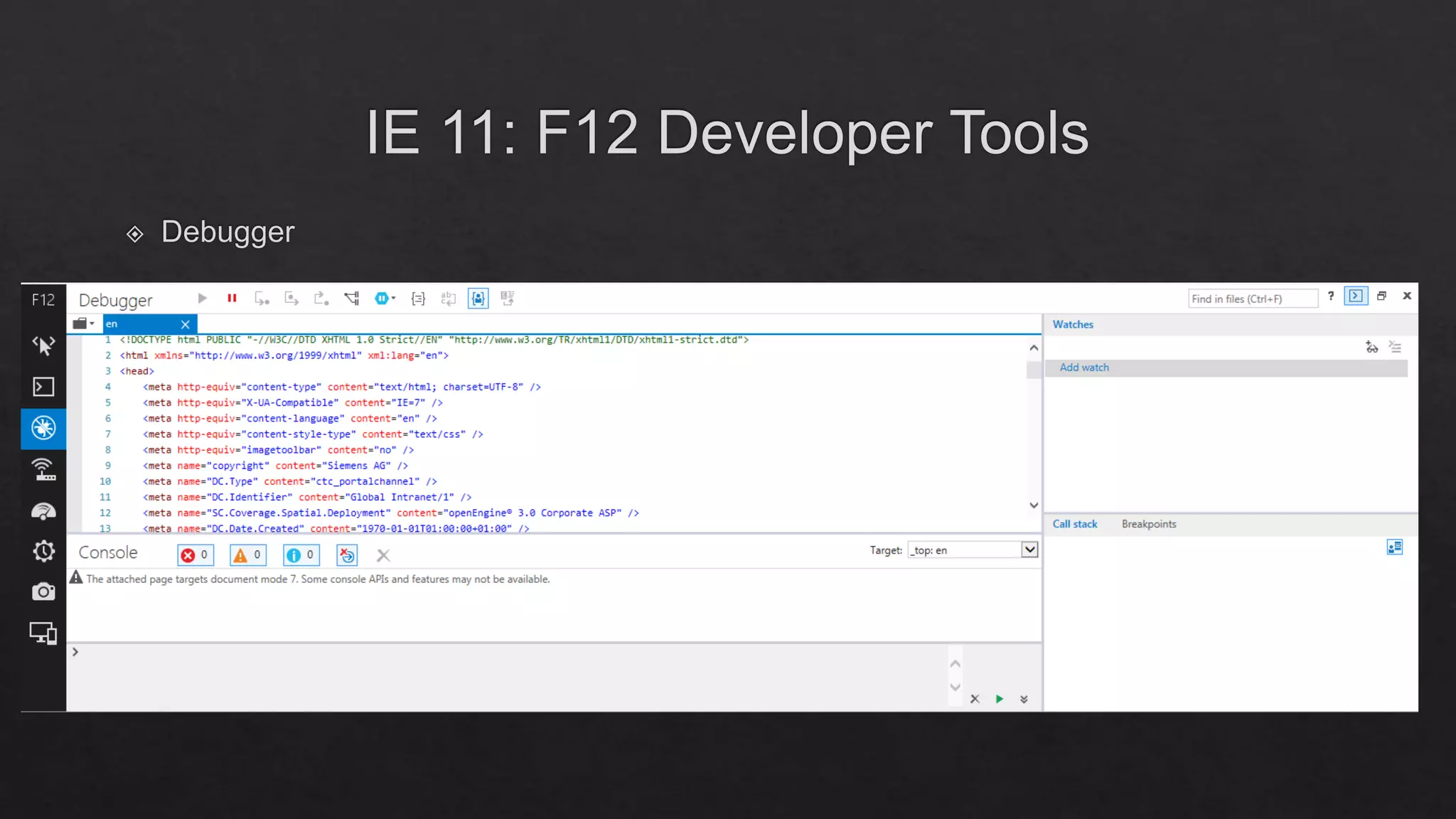Screen dimensions: 1456x819
Task: Toggle console errors filter
Action: click(x=196, y=555)
